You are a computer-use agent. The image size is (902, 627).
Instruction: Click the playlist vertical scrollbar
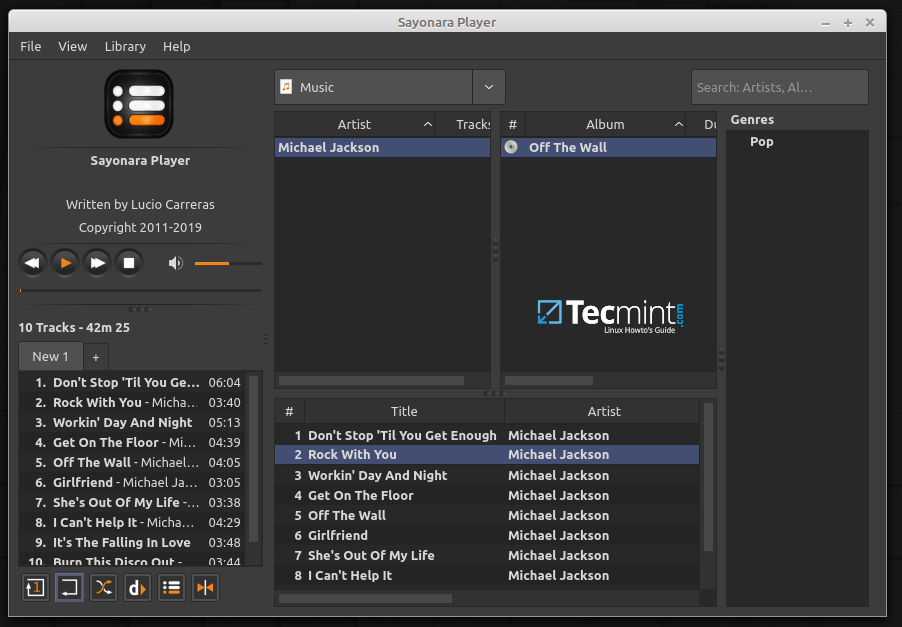coord(254,460)
